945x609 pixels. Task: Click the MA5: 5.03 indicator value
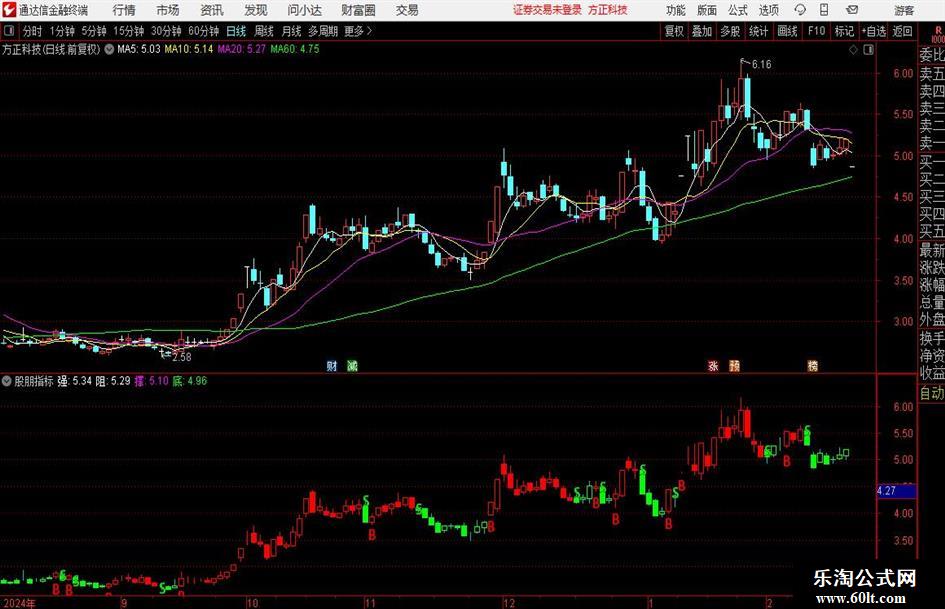point(139,49)
